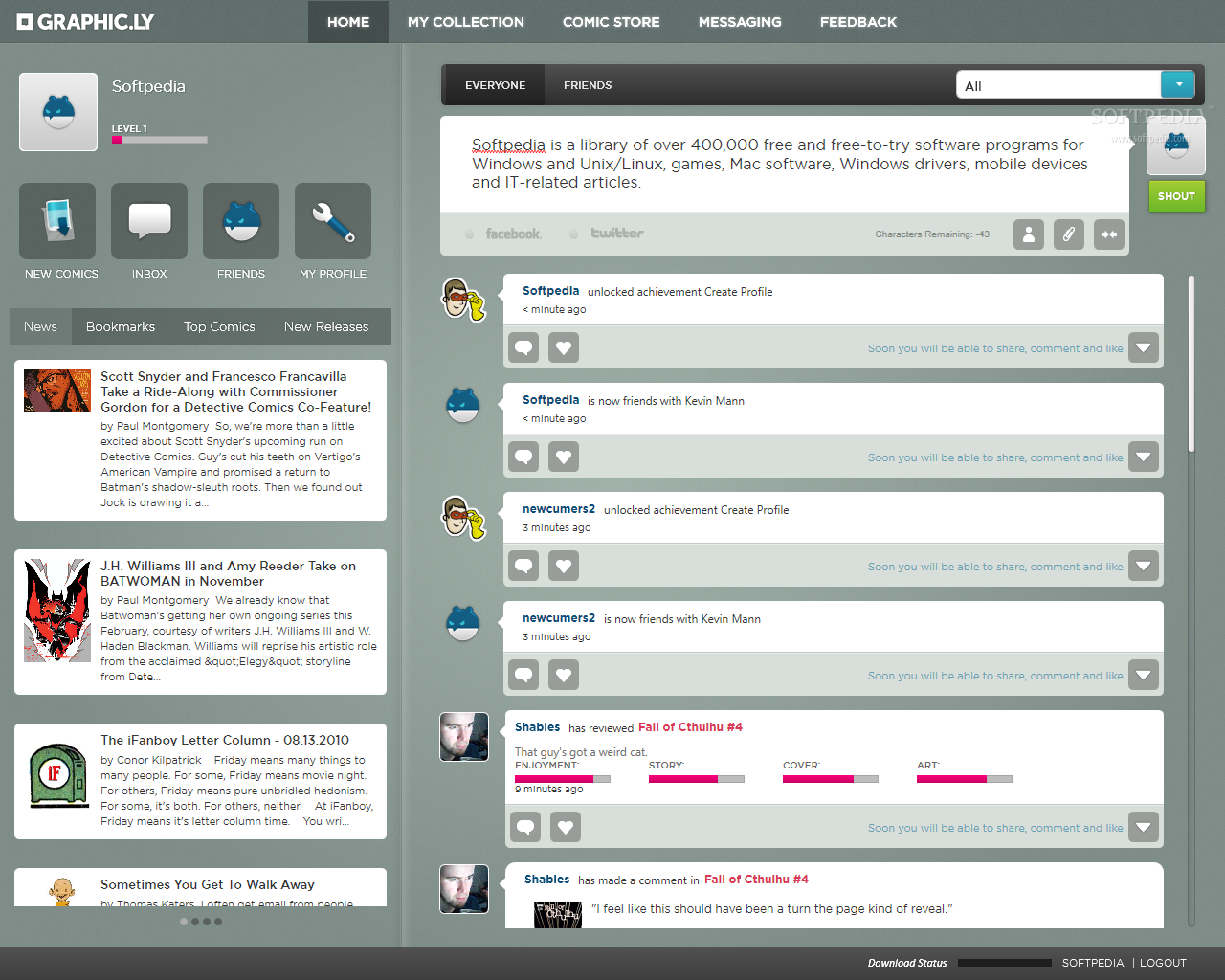This screenshot has width=1225, height=980.
Task: Click the activity feed scrollbar
Action: (1192, 364)
